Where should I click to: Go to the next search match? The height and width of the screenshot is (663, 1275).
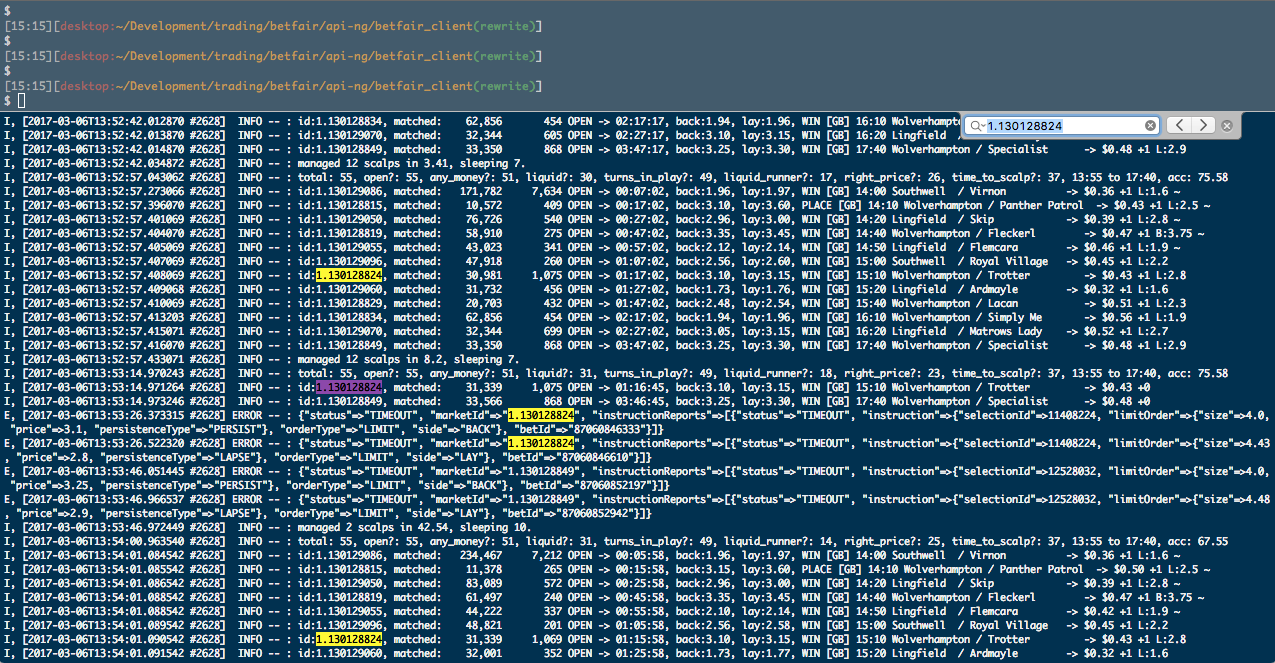pos(1203,126)
